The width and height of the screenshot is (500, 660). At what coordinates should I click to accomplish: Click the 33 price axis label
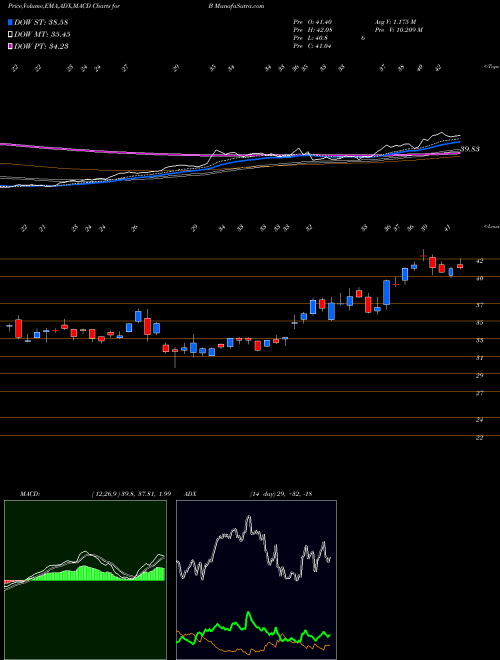pyautogui.click(x=479, y=341)
